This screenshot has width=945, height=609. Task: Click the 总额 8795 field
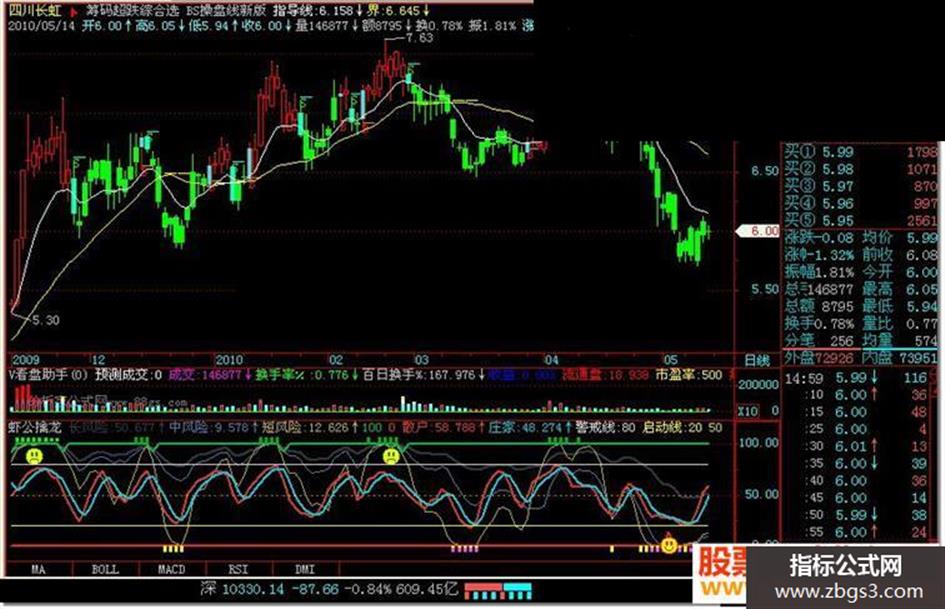coord(820,306)
